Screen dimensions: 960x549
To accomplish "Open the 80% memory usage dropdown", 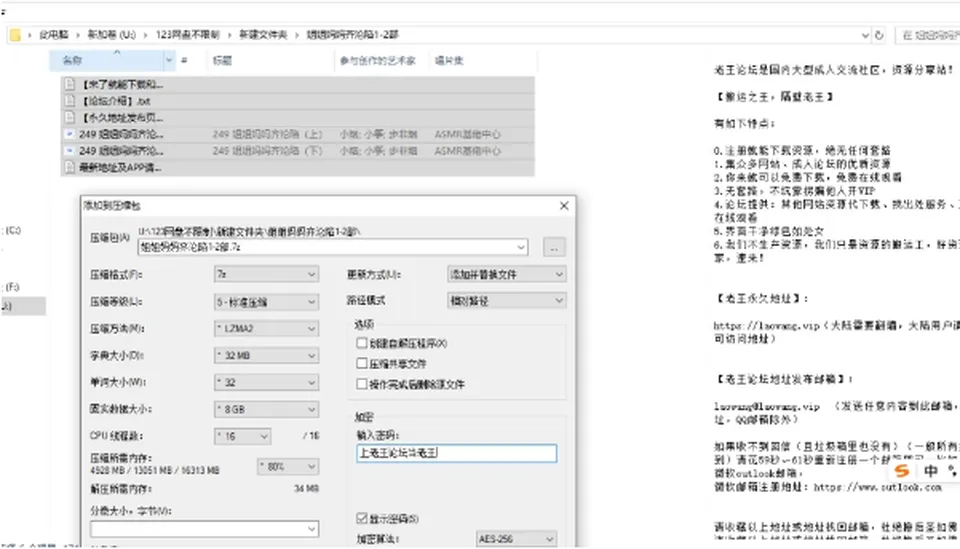I will pyautogui.click(x=288, y=466).
